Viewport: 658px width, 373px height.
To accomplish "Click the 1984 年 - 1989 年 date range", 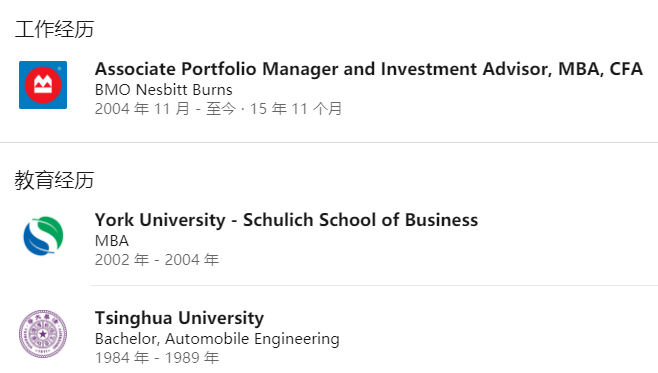I will [x=157, y=358].
